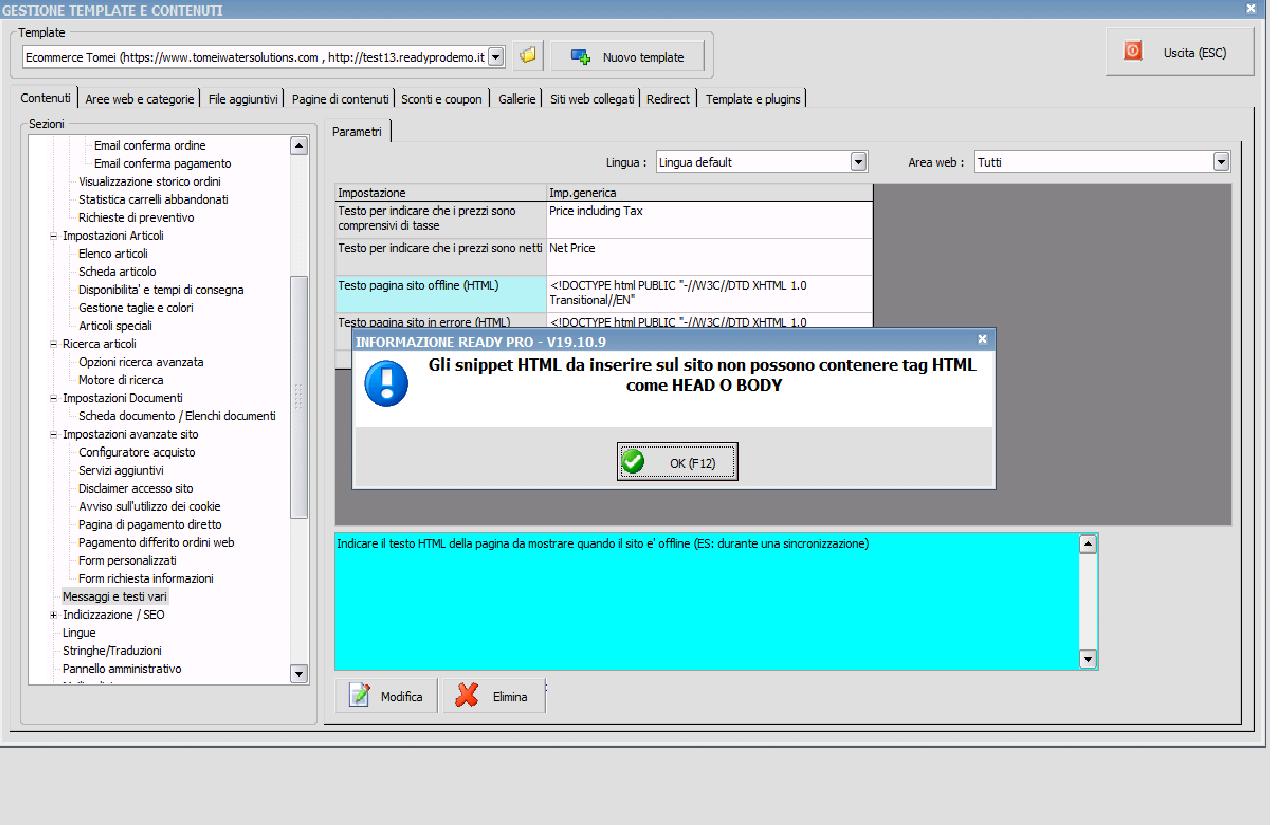Select Elenco articoli in the tree
1278x825 pixels.
click(113, 254)
